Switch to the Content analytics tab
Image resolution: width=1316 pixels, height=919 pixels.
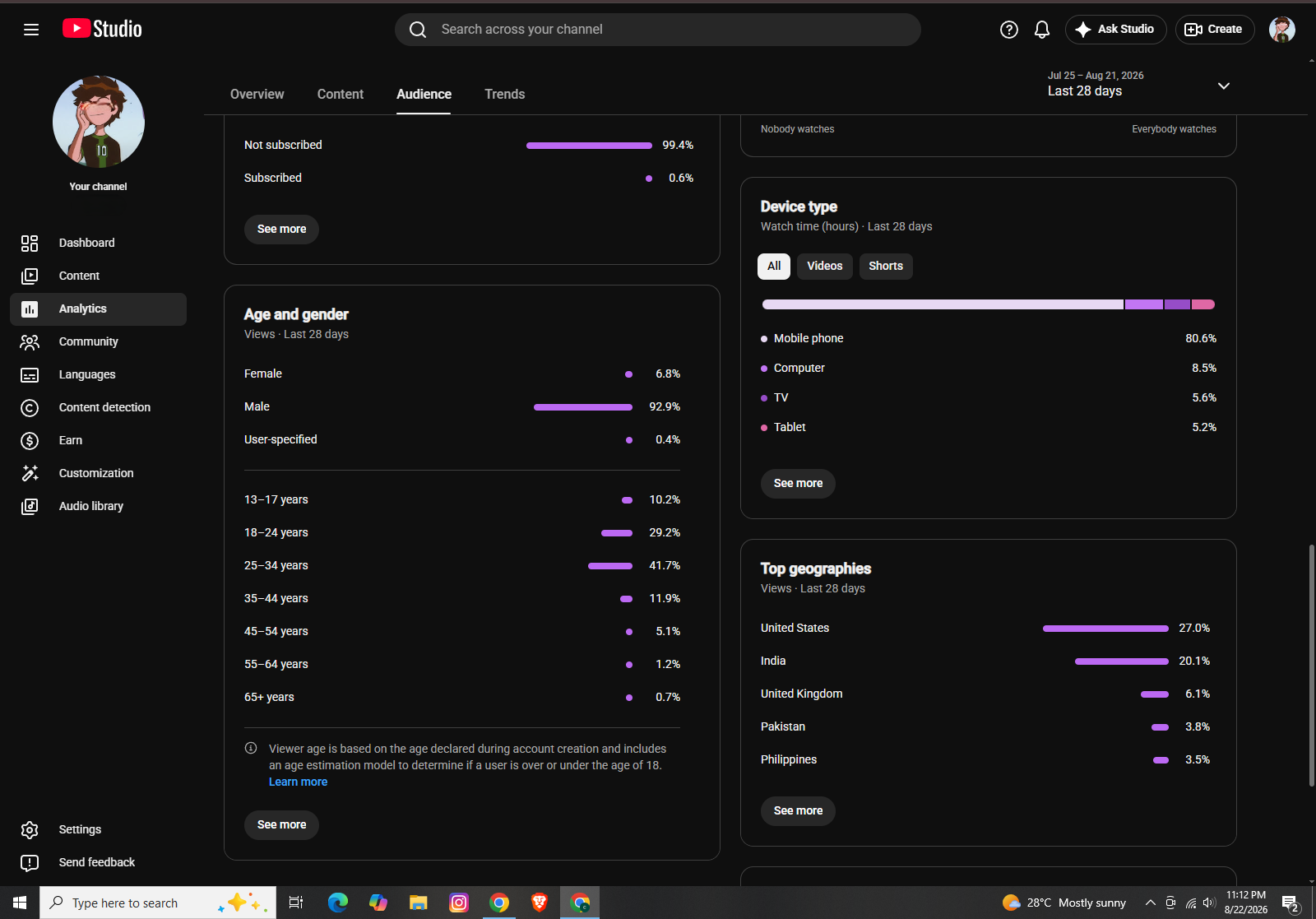point(341,94)
